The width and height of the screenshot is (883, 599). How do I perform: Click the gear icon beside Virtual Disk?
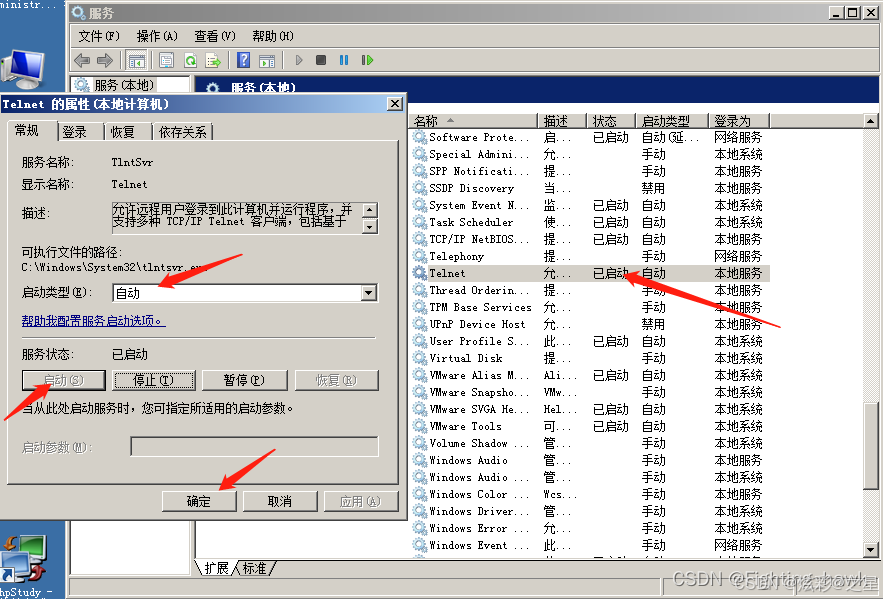(420, 358)
